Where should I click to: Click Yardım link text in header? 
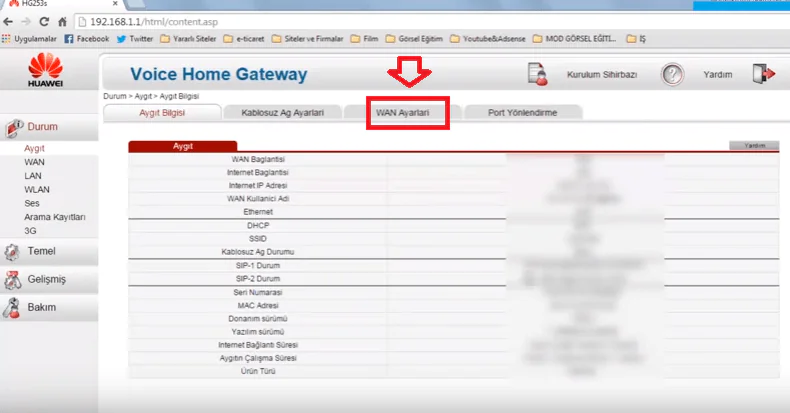pos(718,75)
